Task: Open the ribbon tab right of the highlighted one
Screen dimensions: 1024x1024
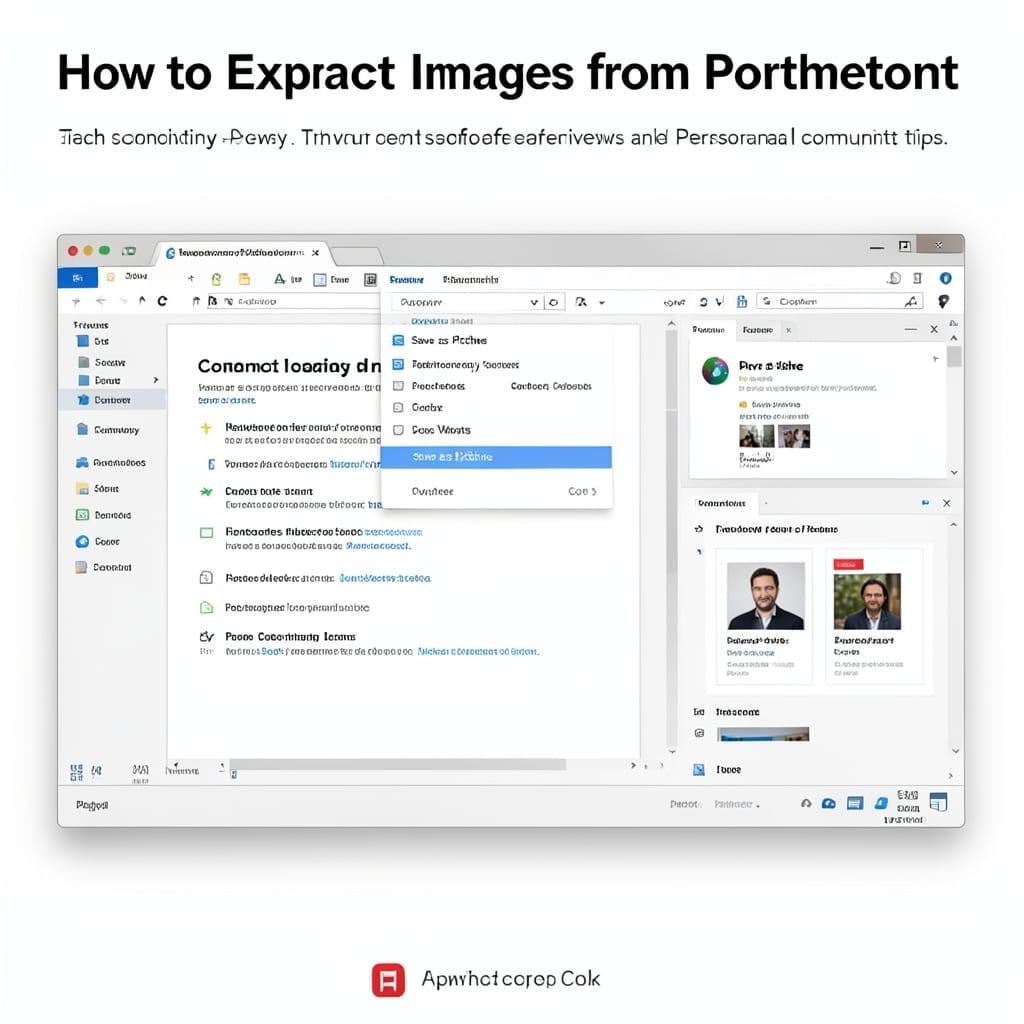Action: pos(470,280)
